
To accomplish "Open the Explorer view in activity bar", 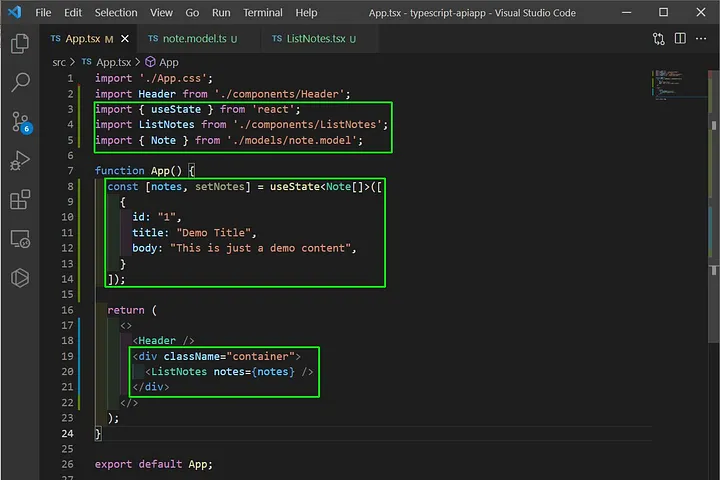I will [x=20, y=43].
